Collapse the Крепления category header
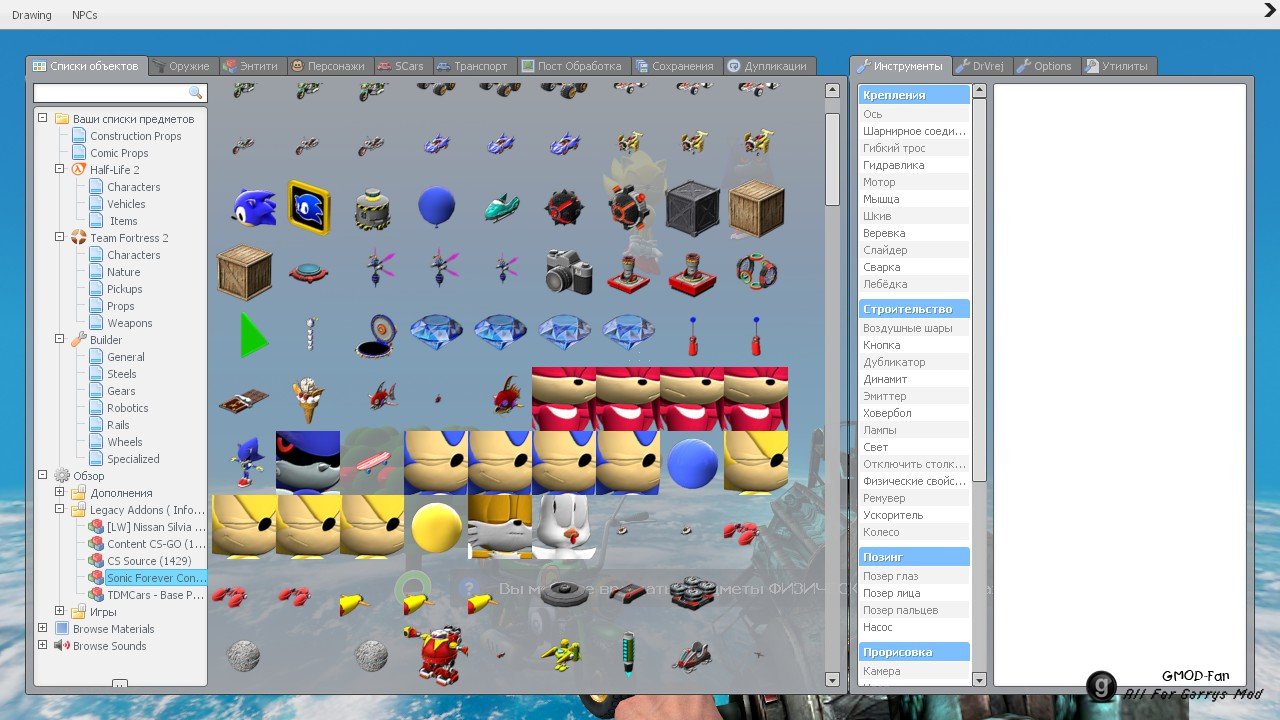1280x720 pixels. tap(914, 95)
